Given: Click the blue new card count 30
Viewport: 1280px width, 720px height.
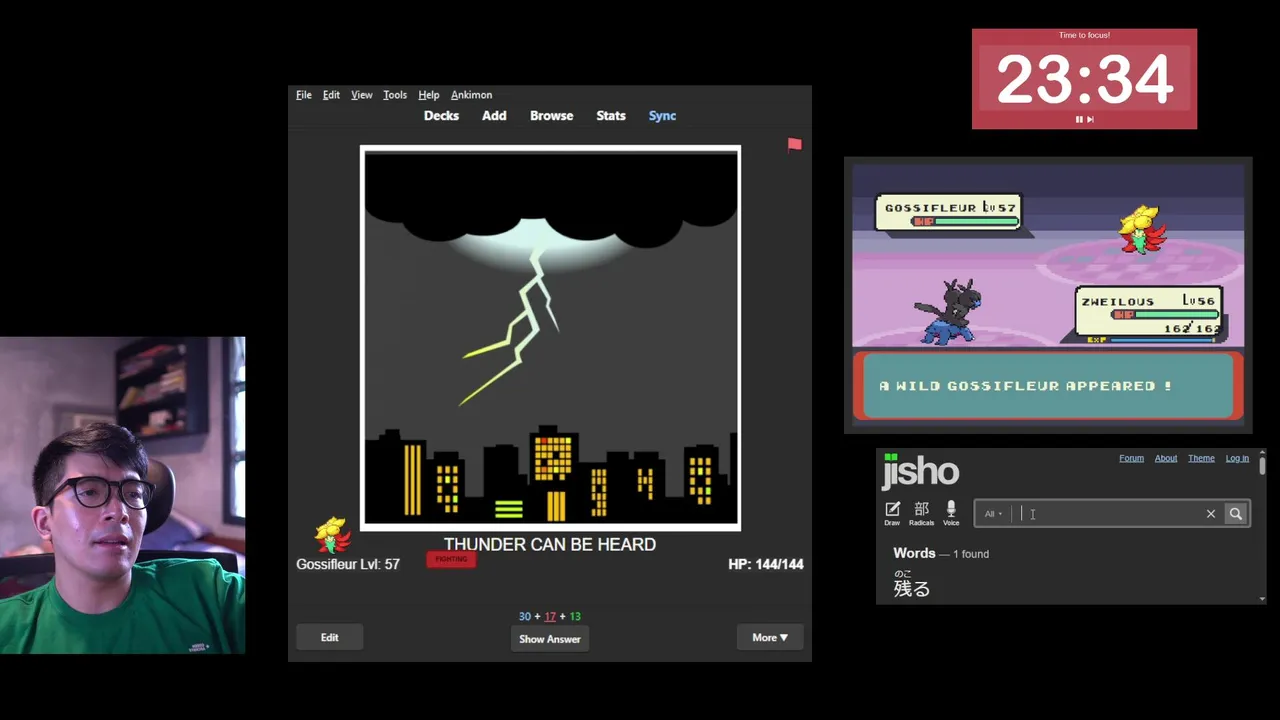Looking at the screenshot, I should (525, 617).
